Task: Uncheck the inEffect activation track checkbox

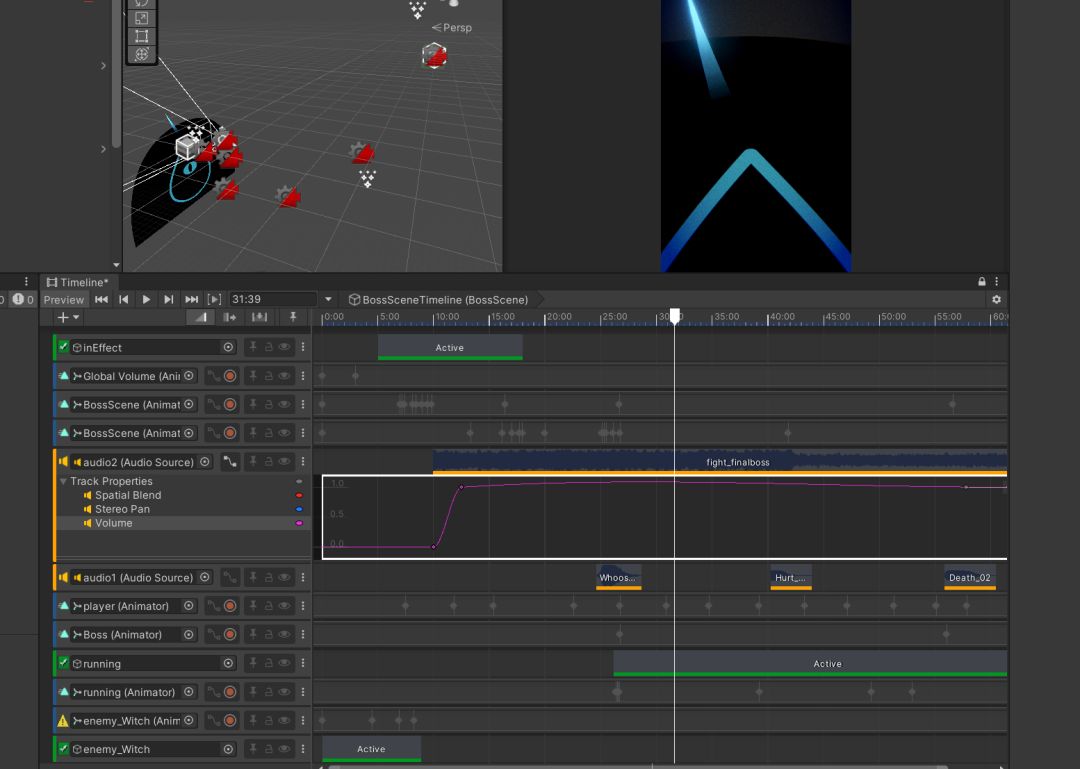Action: 64,347
